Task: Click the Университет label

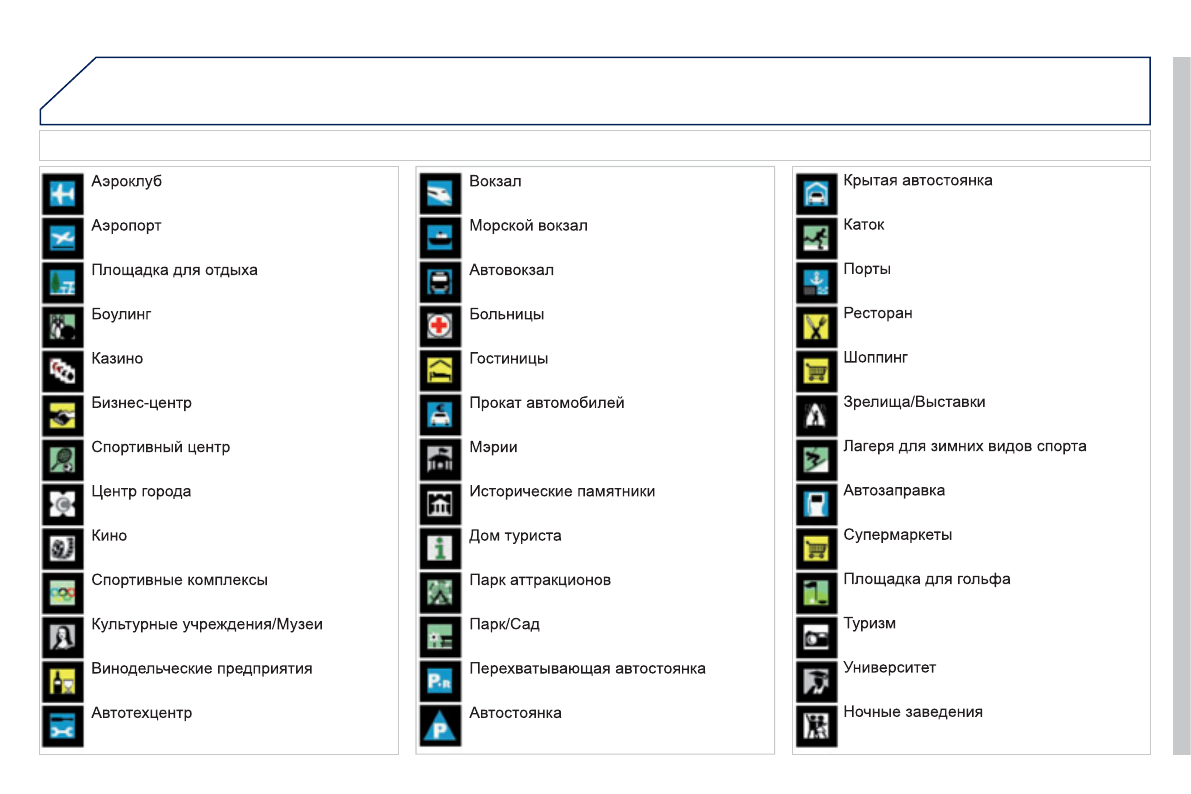Action: pos(889,668)
